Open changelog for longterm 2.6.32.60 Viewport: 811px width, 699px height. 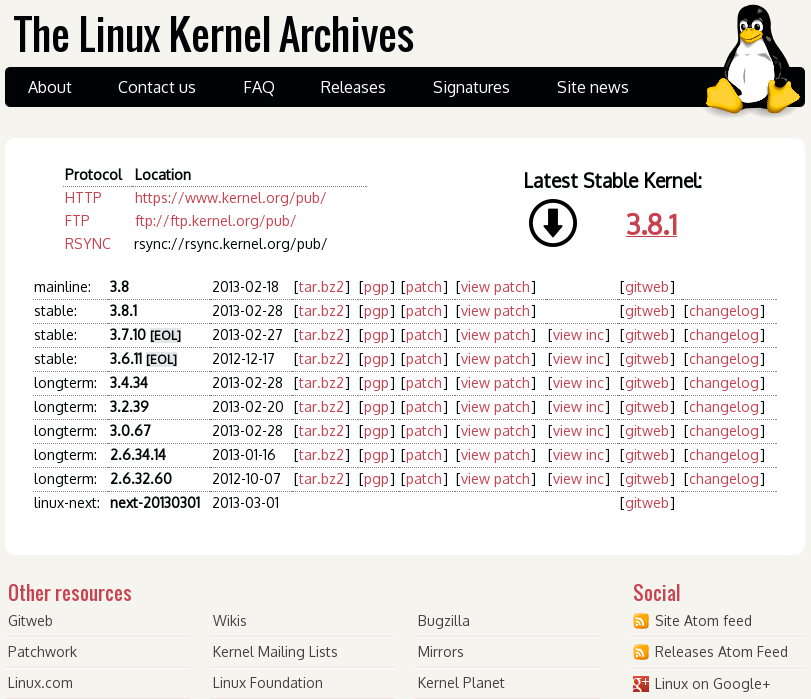(724, 479)
